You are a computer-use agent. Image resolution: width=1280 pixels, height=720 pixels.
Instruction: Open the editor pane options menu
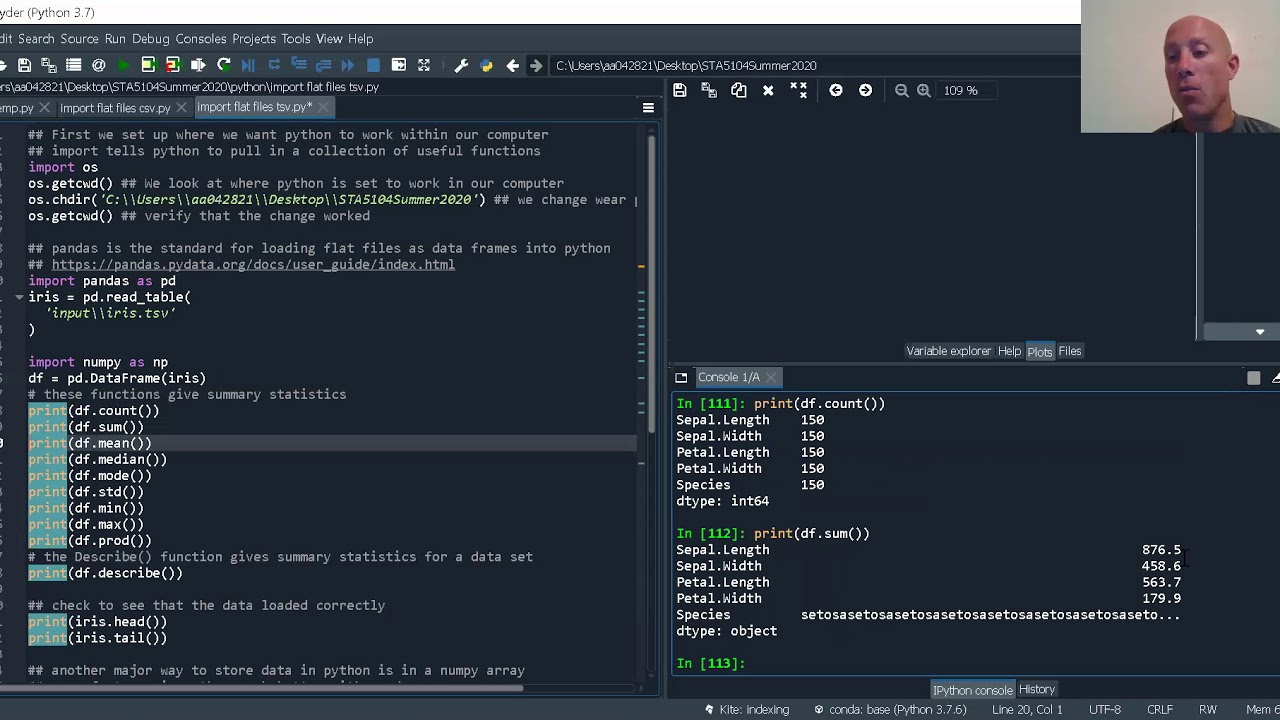[648, 107]
